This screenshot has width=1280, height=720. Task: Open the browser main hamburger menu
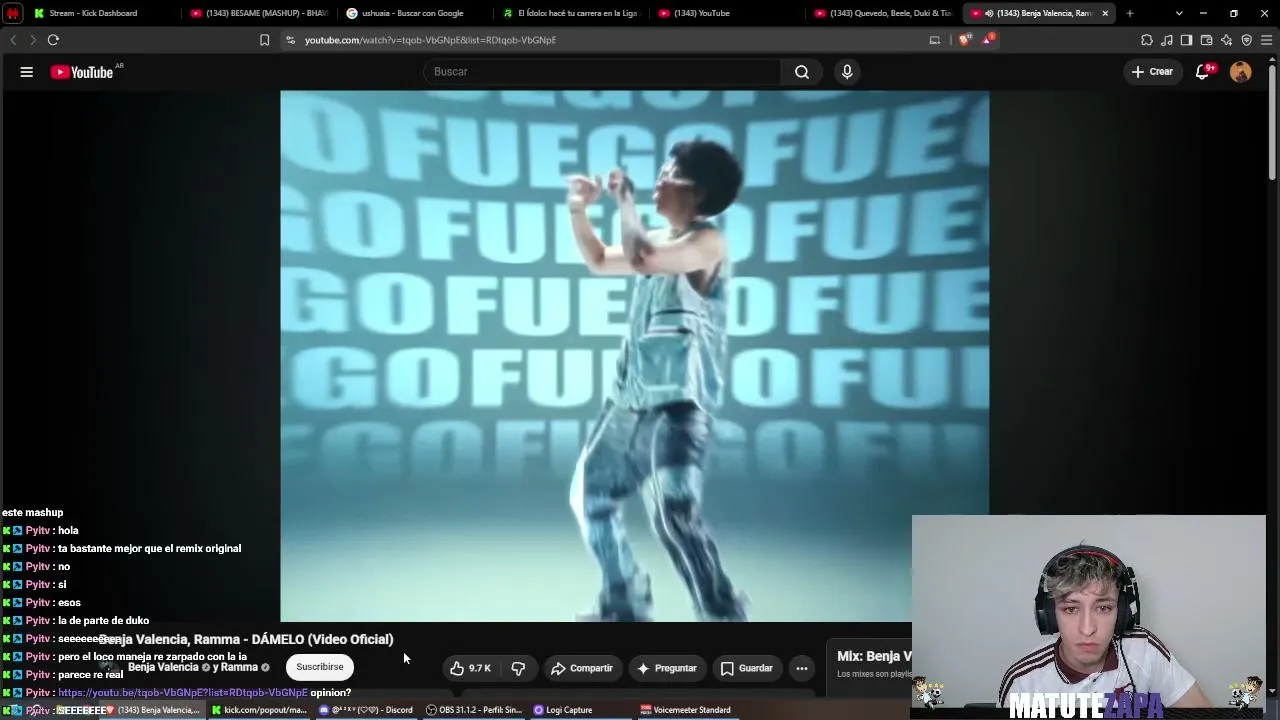(1266, 40)
